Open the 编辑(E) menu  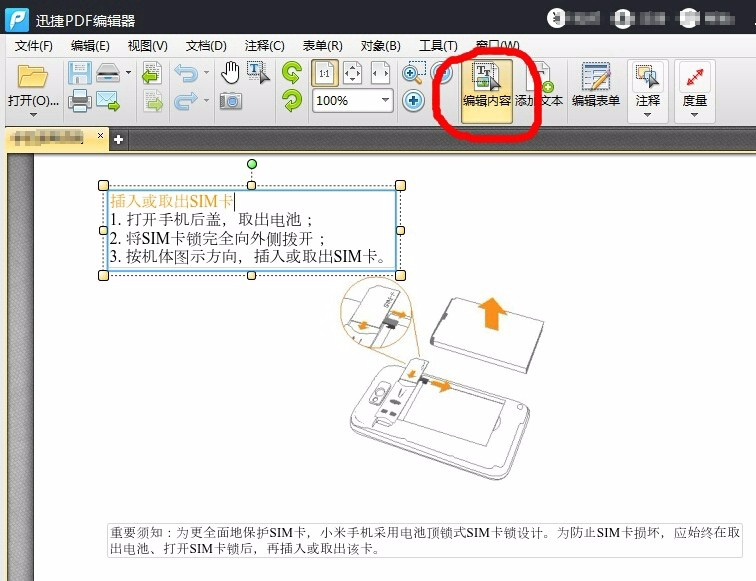90,46
